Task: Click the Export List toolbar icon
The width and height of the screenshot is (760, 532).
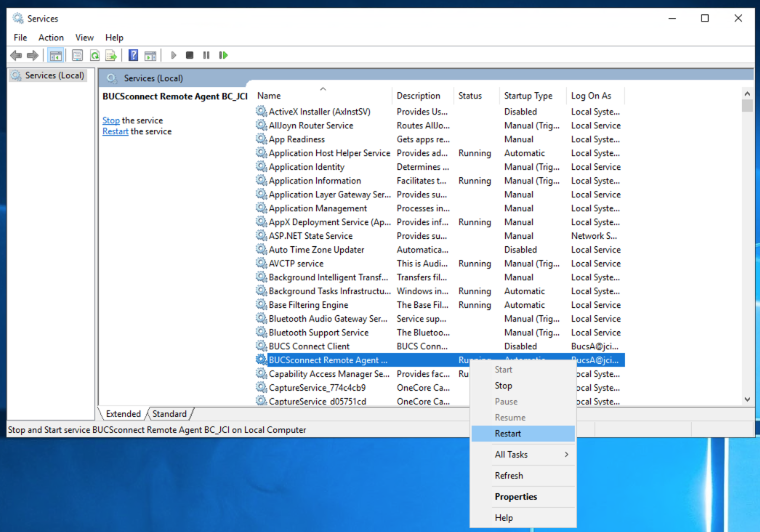Action: (113, 55)
